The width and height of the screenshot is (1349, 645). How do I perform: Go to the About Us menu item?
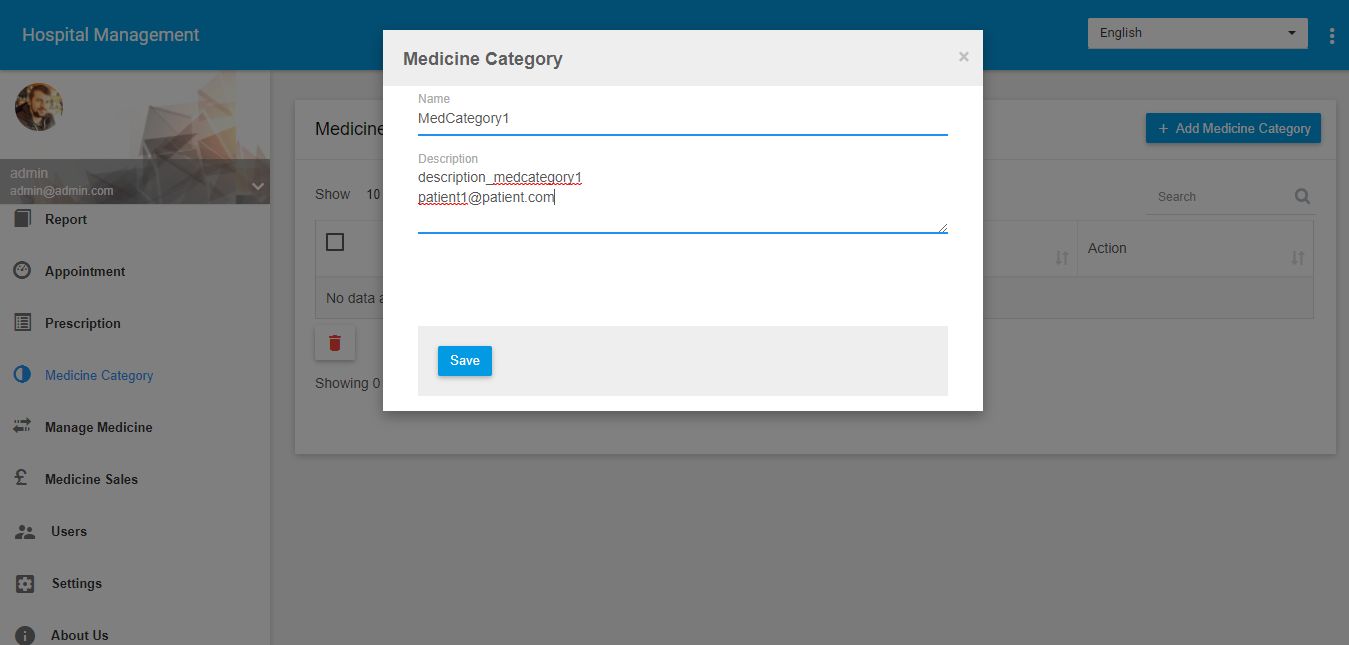coord(79,635)
